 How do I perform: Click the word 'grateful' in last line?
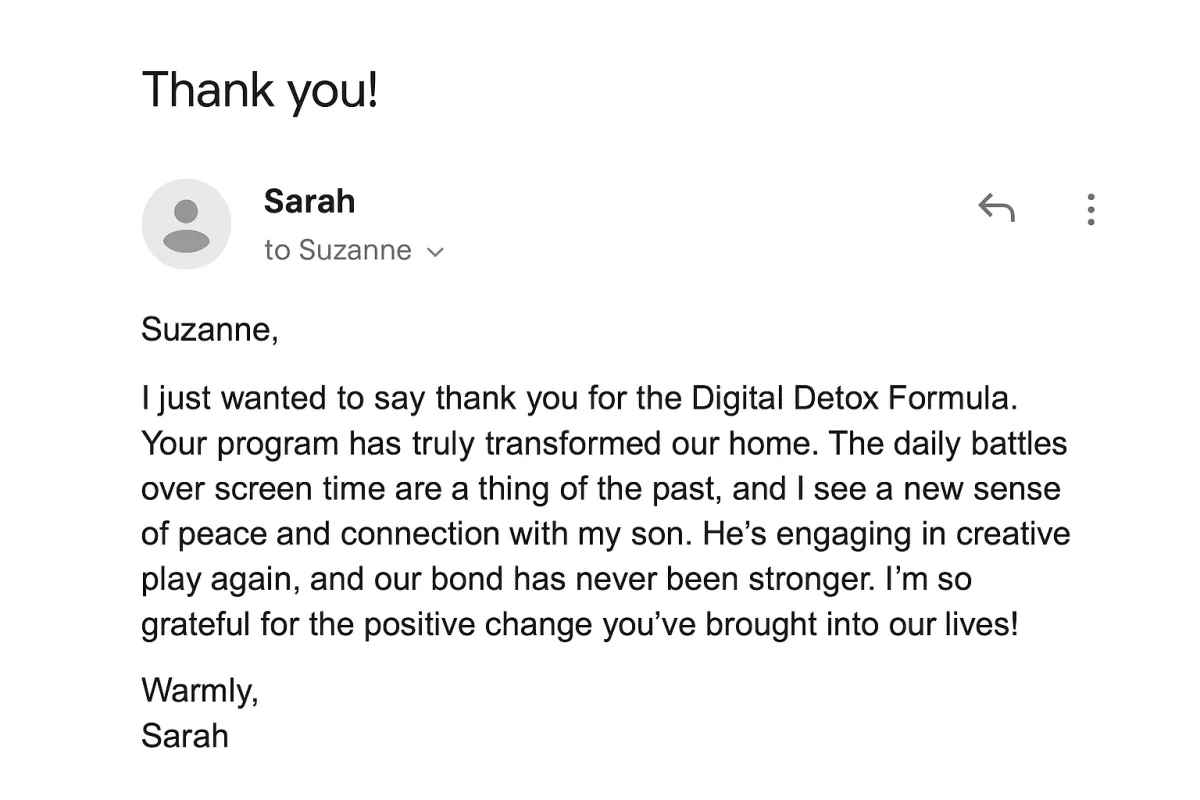click(196, 625)
